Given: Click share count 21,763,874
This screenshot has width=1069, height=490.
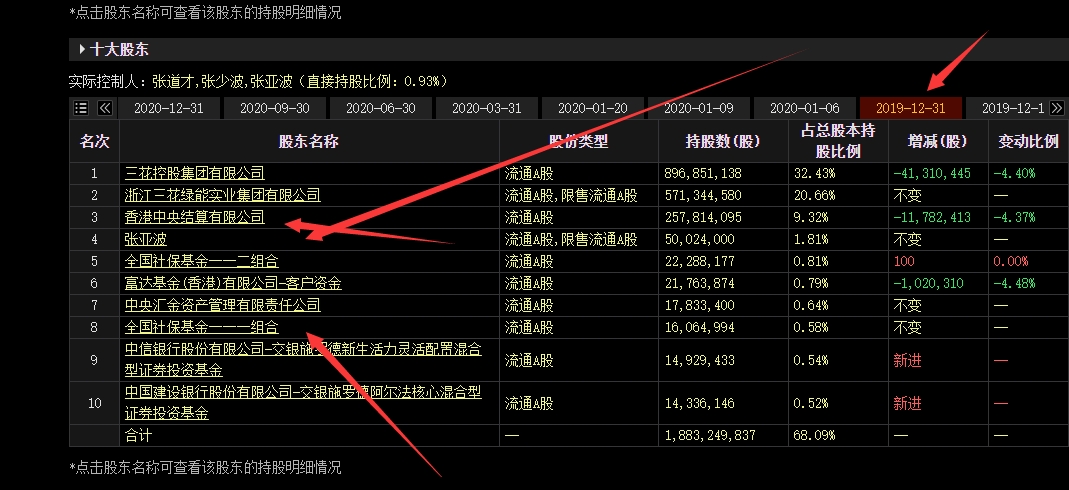Looking at the screenshot, I should [699, 284].
